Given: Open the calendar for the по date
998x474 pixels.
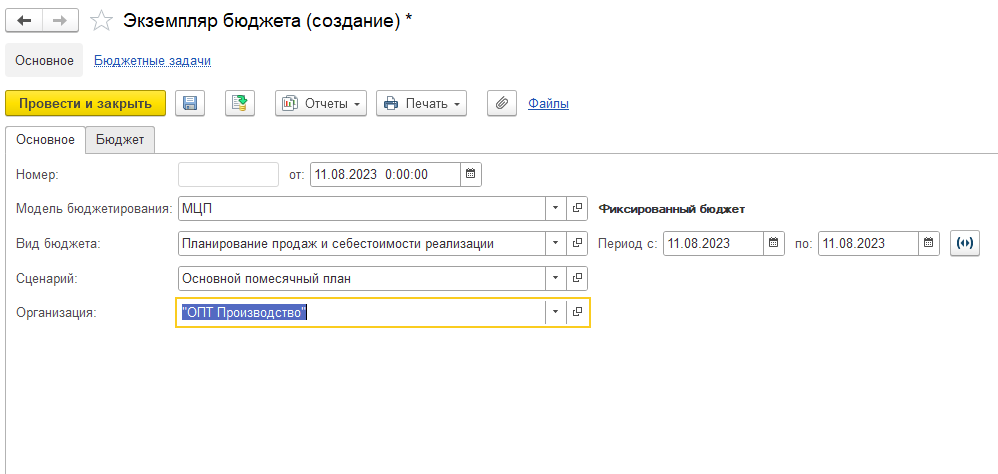Looking at the screenshot, I should click(x=929, y=243).
